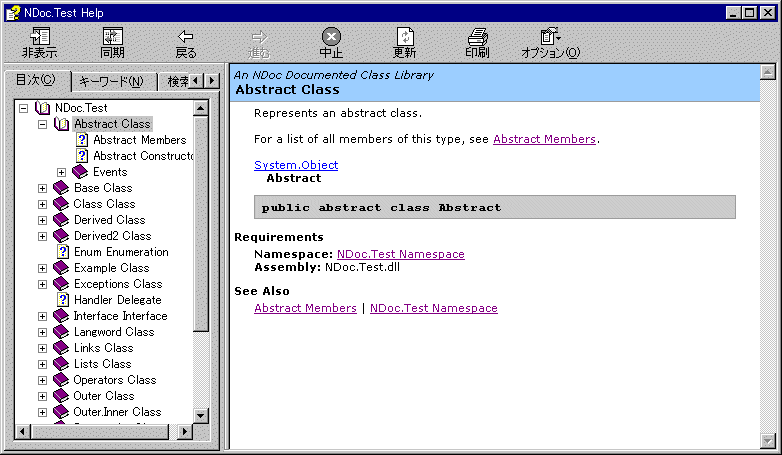The width and height of the screenshot is (782, 455).
Task: Open the Options (オプション) toolbar menu
Action: click(x=551, y=42)
